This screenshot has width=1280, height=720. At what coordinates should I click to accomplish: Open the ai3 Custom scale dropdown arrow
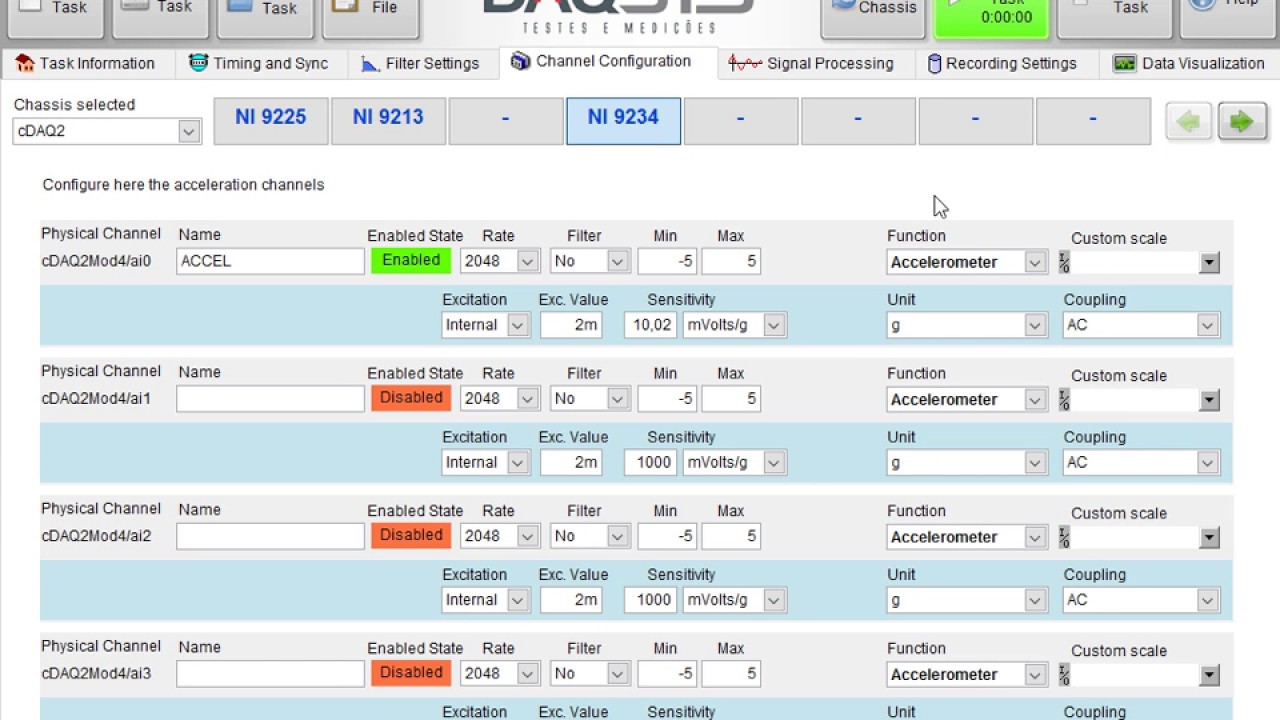click(x=1209, y=675)
